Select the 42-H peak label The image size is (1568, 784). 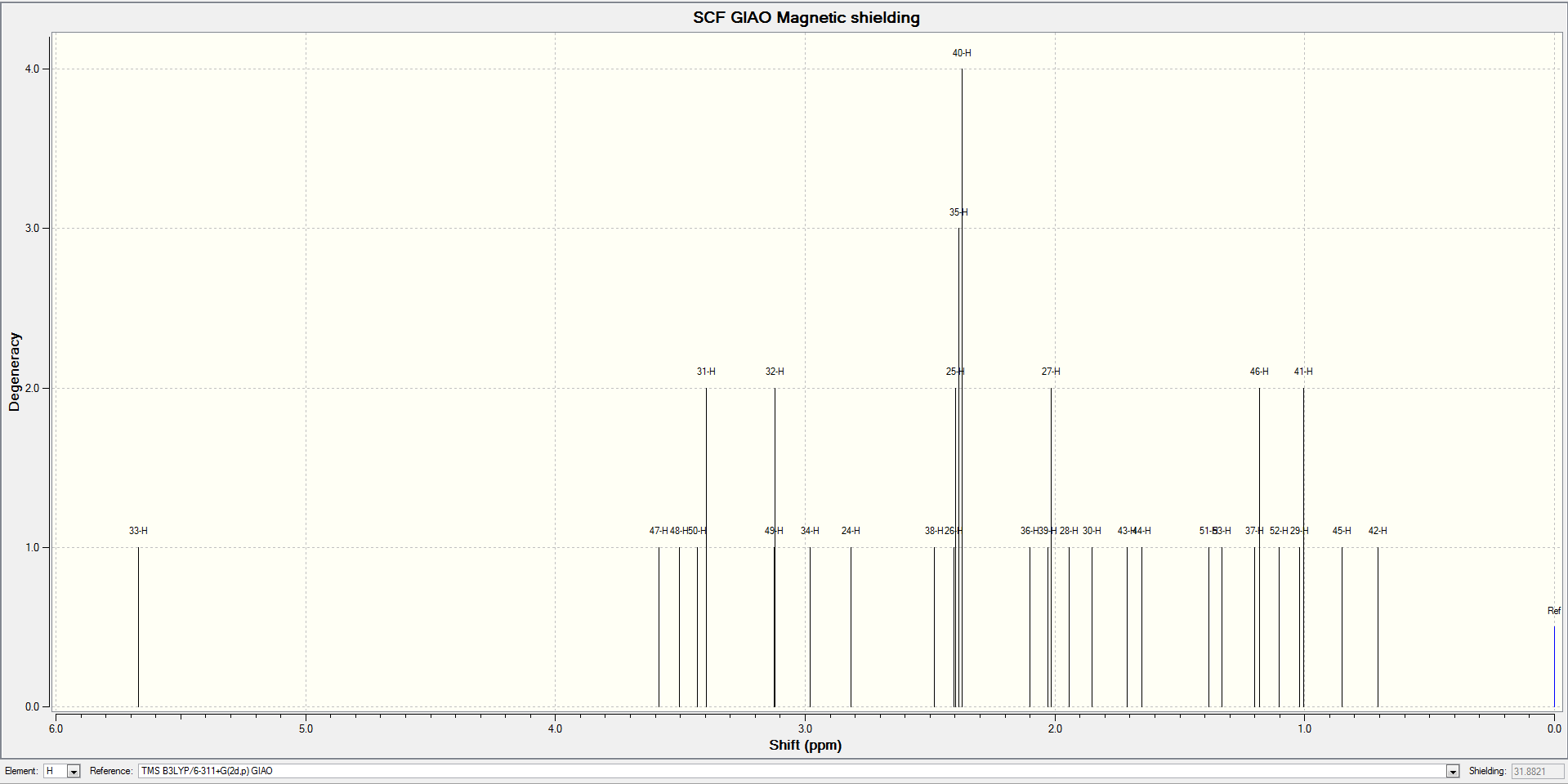[x=1378, y=531]
